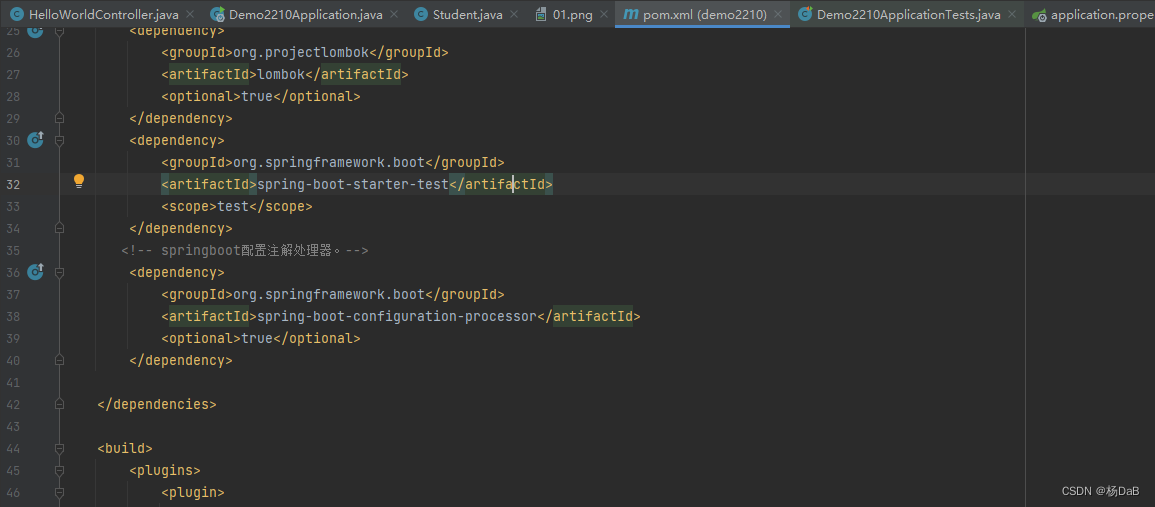Open the 01.png tab
1155x507 pixels.
pyautogui.click(x=572, y=15)
